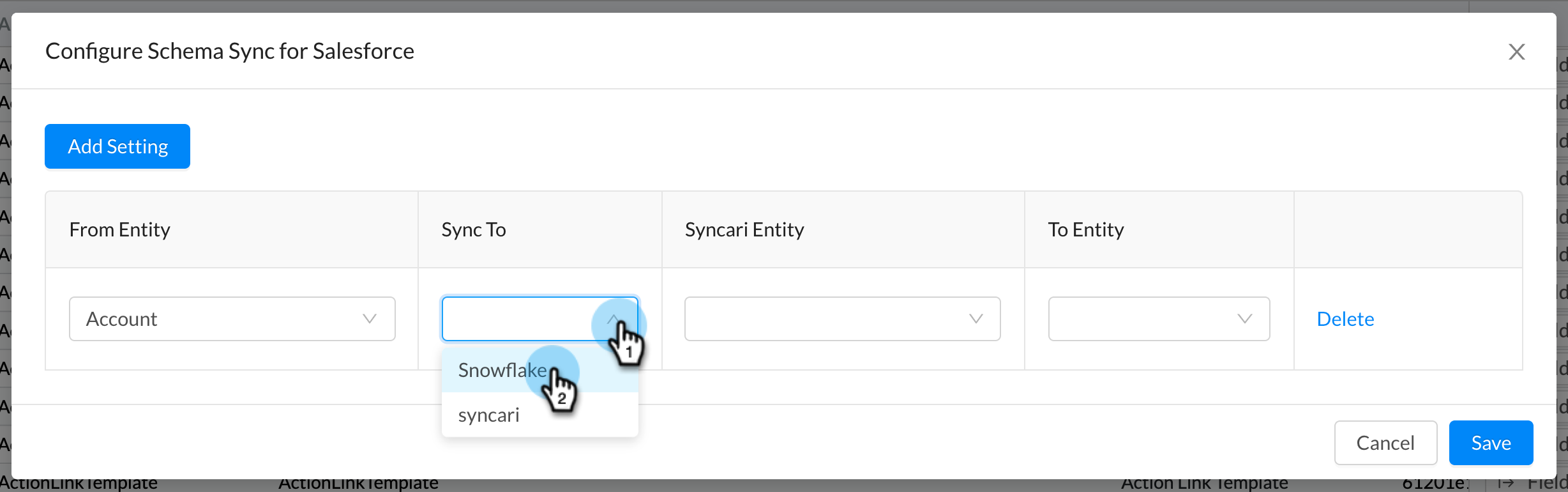This screenshot has width=1568, height=492.
Task: Cancel the schema sync changes
Action: coord(1385,442)
